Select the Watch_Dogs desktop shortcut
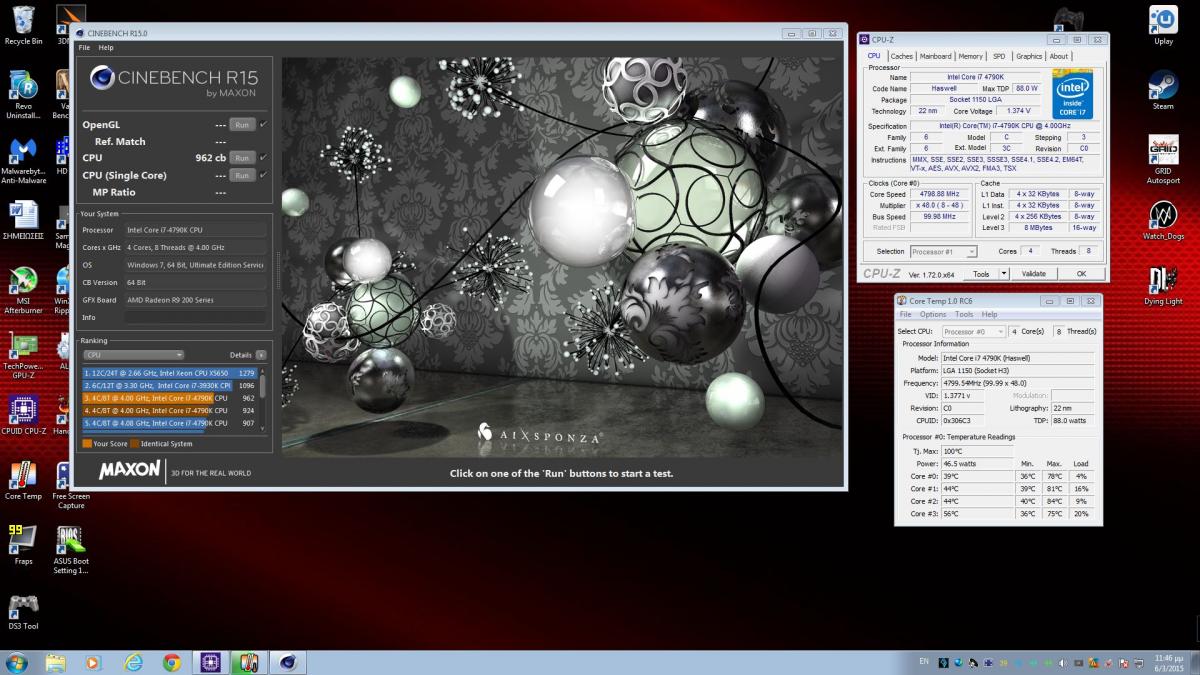The image size is (1200, 675). coord(1163,222)
